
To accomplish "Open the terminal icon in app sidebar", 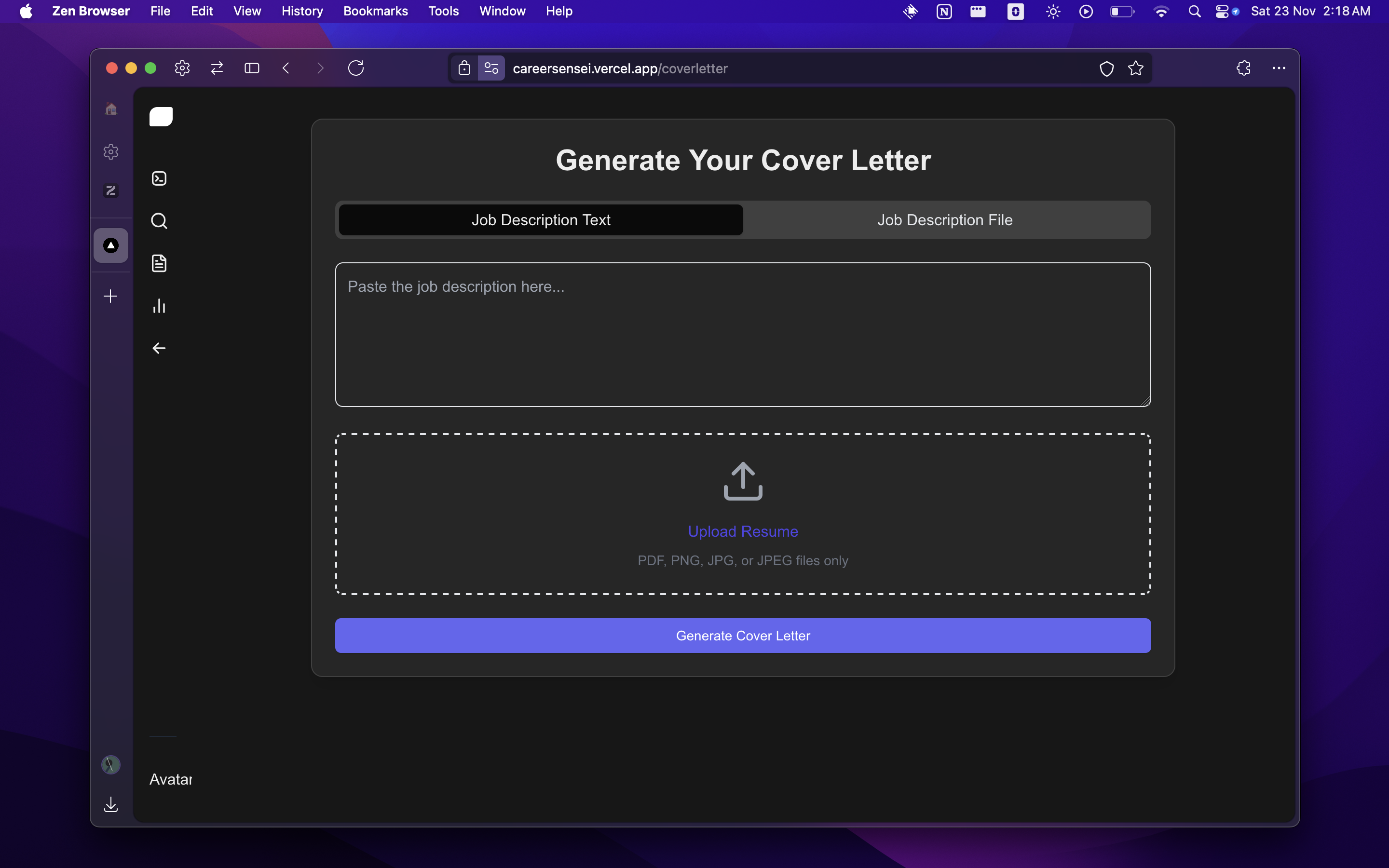I will point(159,178).
